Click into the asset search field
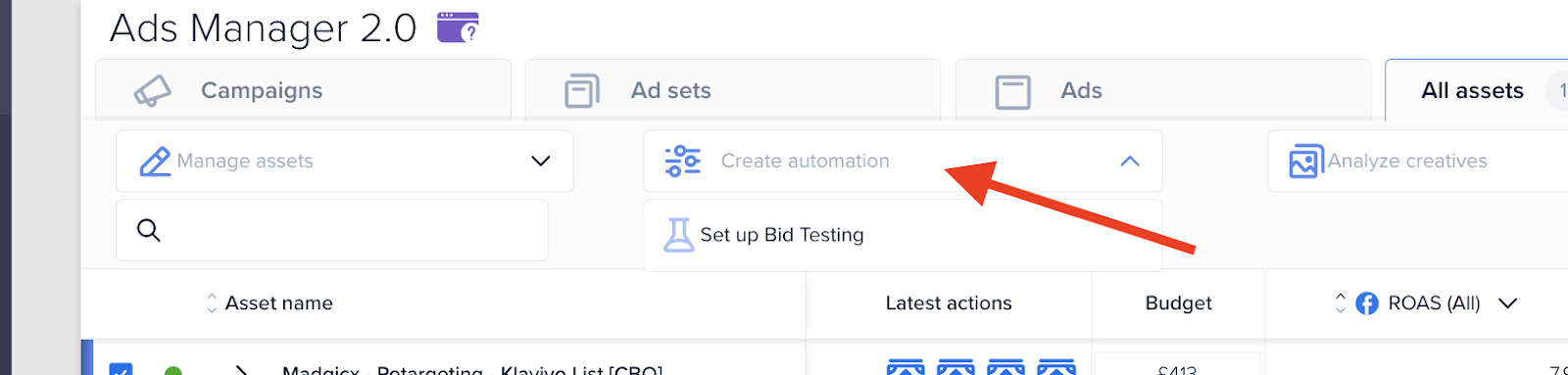Viewport: 1568px width, 375px height. click(332, 230)
